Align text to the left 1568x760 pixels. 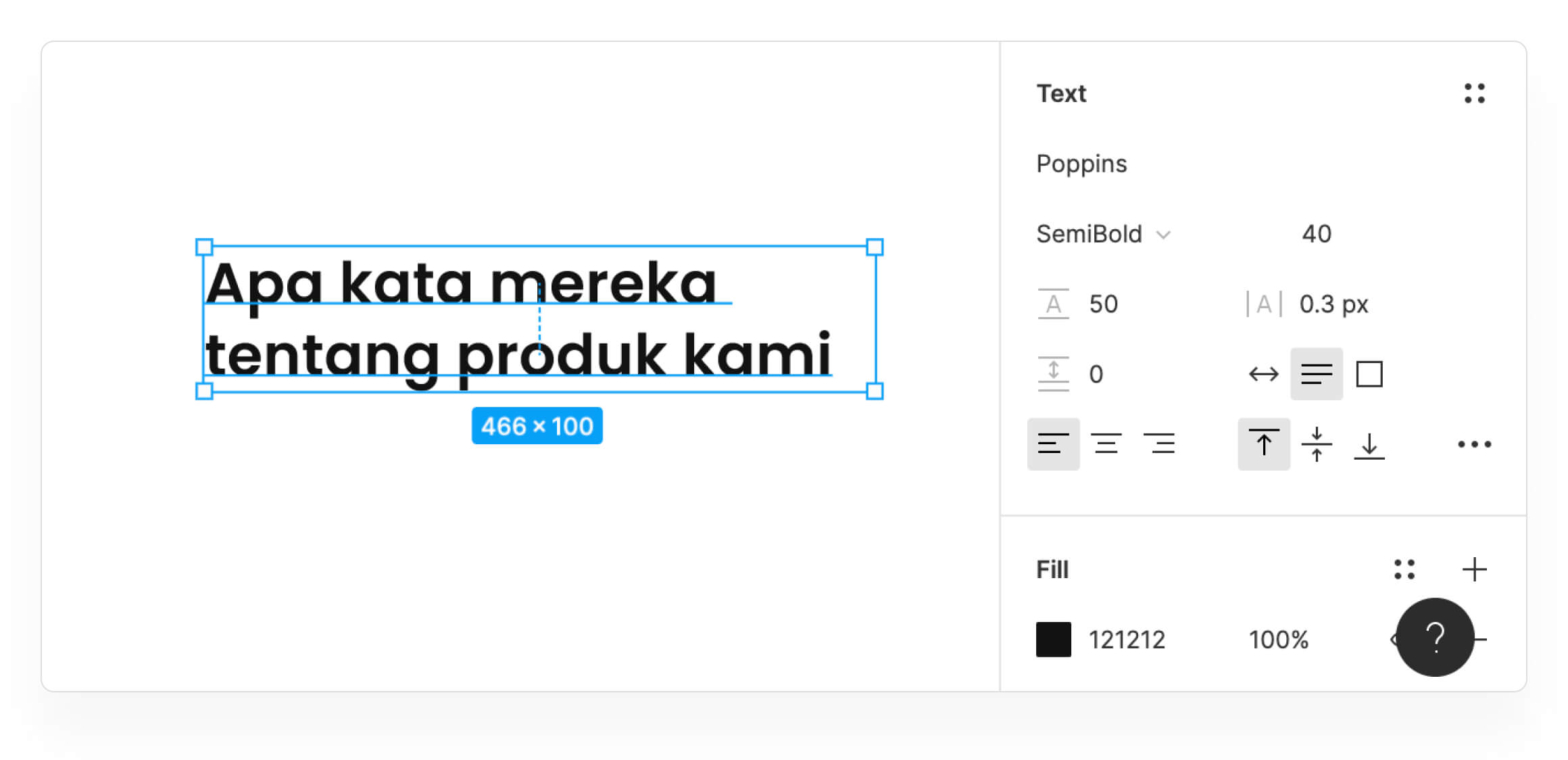click(1053, 444)
